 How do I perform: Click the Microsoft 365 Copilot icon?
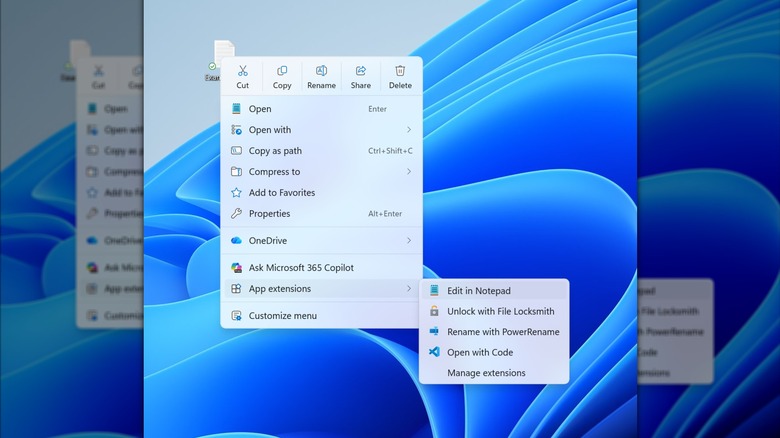(x=236, y=268)
